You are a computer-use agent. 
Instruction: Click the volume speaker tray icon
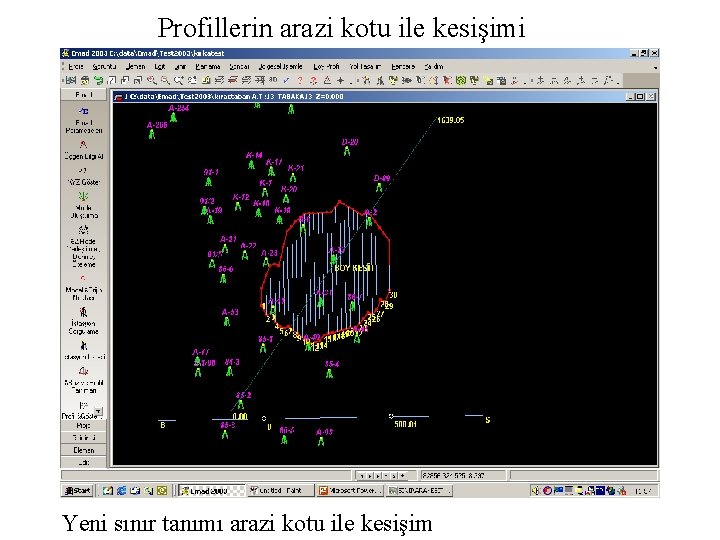pos(535,491)
